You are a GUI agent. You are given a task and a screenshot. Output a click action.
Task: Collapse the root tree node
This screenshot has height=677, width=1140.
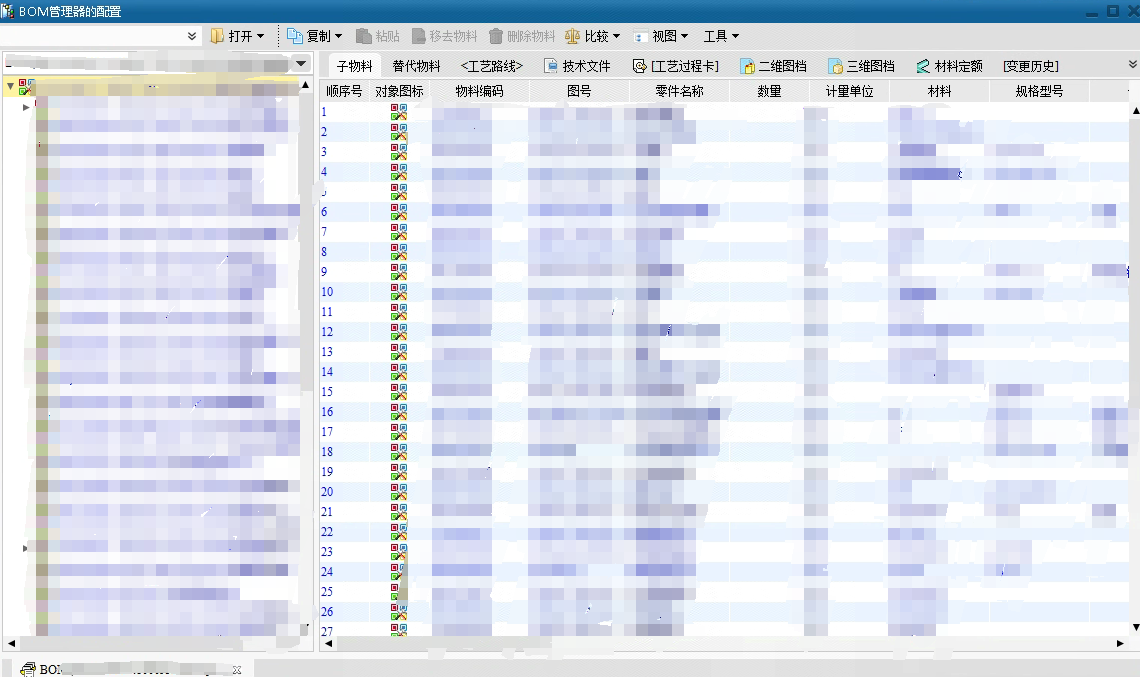click(10, 87)
